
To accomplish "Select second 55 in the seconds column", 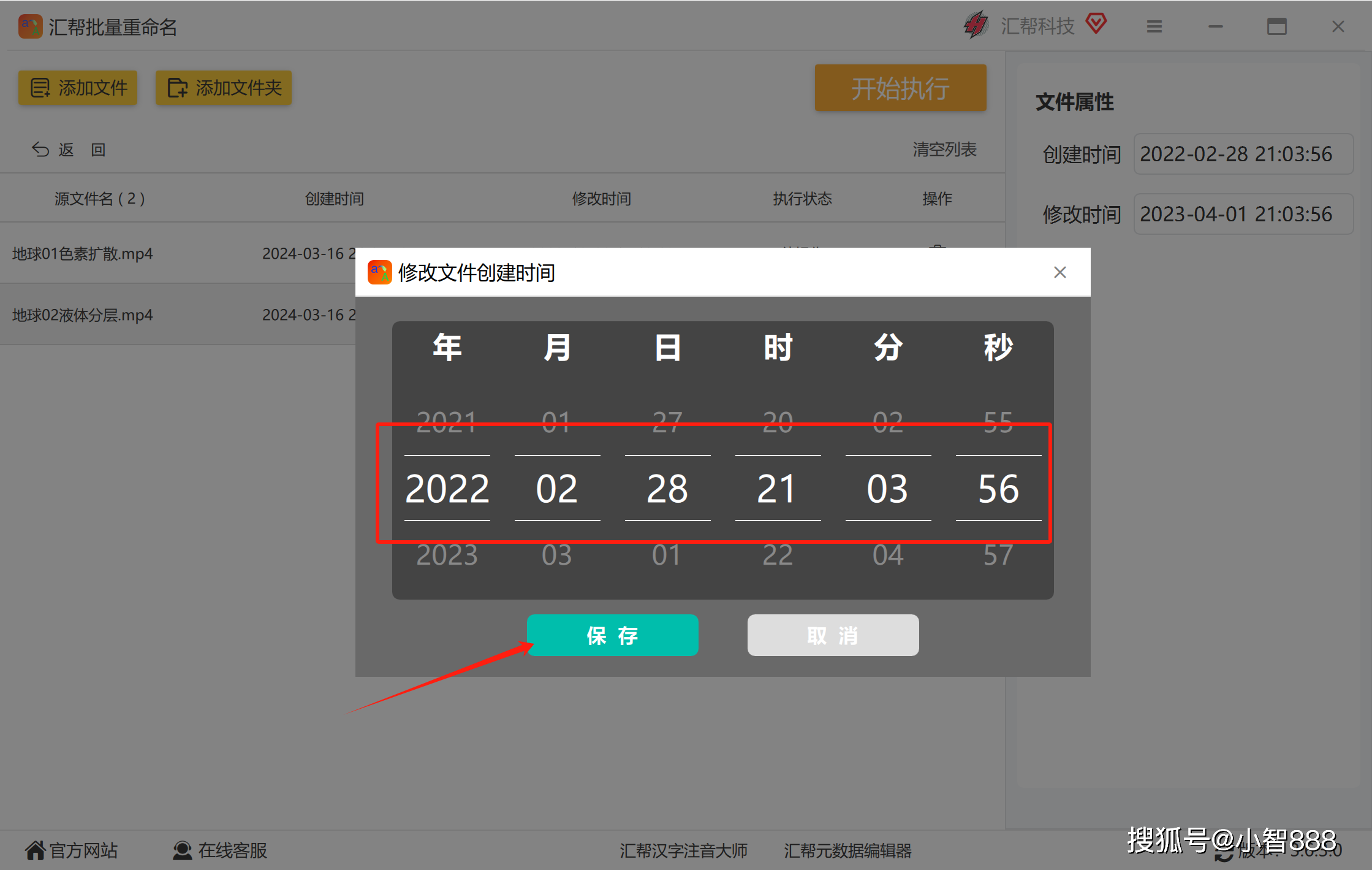I will 998,422.
